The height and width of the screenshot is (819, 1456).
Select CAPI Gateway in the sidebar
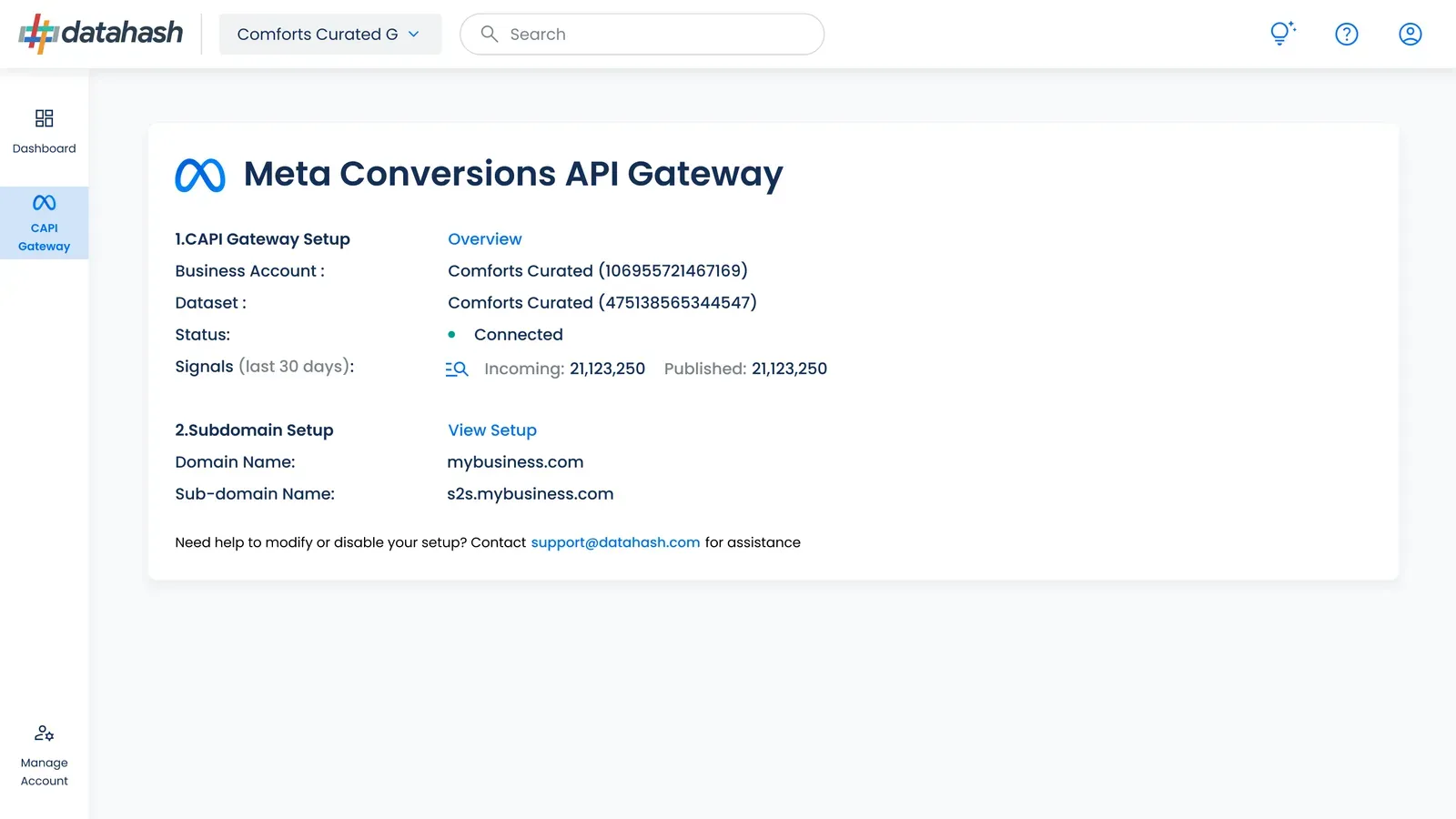[45, 223]
